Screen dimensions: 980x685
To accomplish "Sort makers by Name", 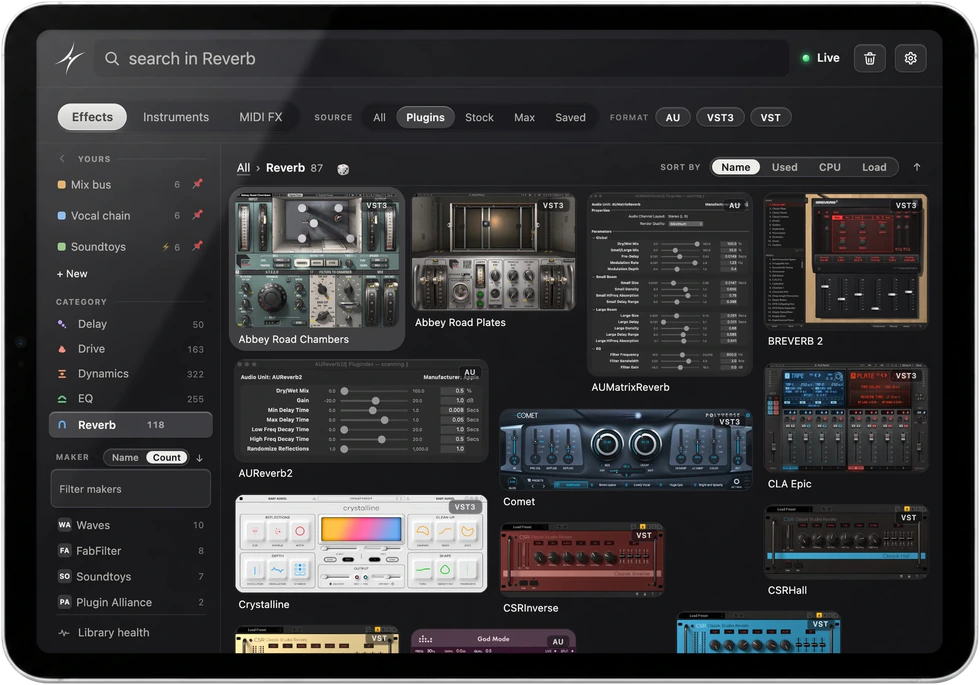I will click(x=125, y=458).
